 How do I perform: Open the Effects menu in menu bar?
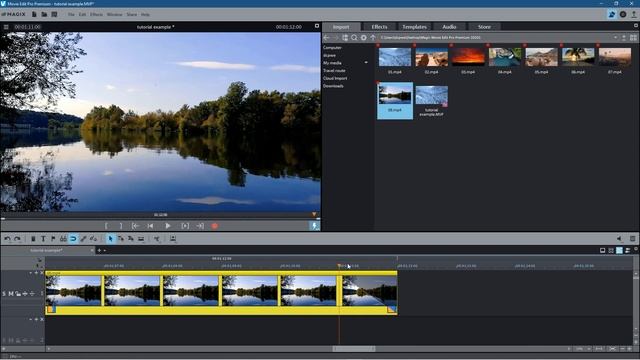96,15
